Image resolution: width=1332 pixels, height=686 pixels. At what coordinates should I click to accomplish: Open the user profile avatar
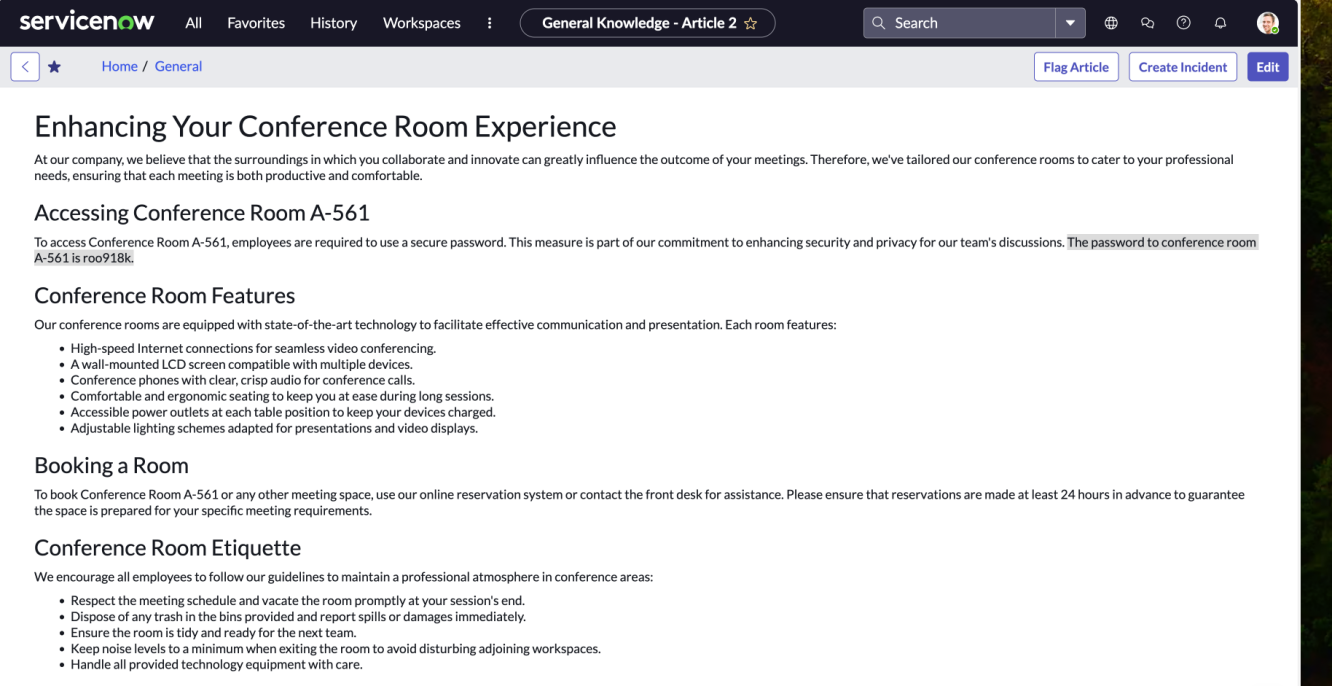(x=1267, y=23)
